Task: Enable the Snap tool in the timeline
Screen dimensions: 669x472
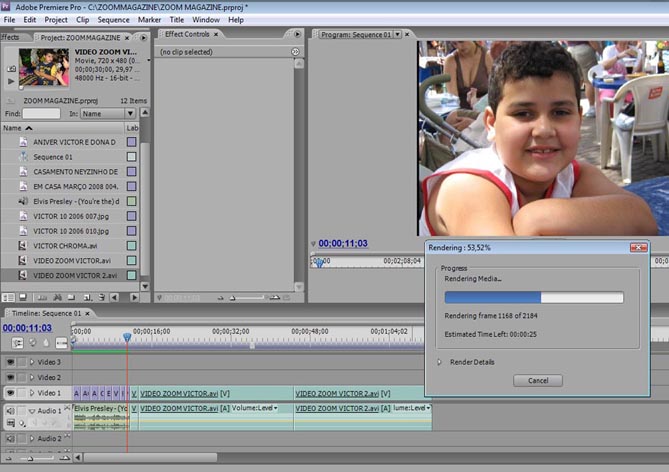Action: pyautogui.click(x=14, y=342)
